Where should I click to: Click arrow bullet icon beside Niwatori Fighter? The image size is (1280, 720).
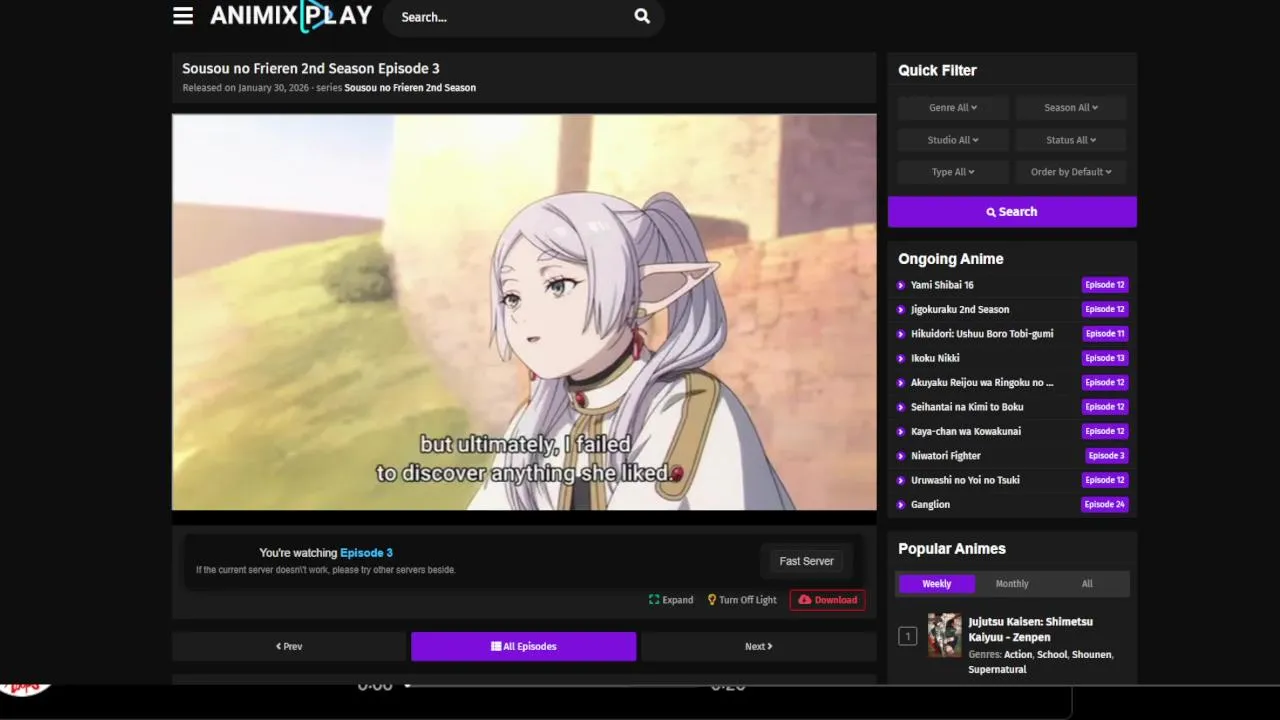901,456
